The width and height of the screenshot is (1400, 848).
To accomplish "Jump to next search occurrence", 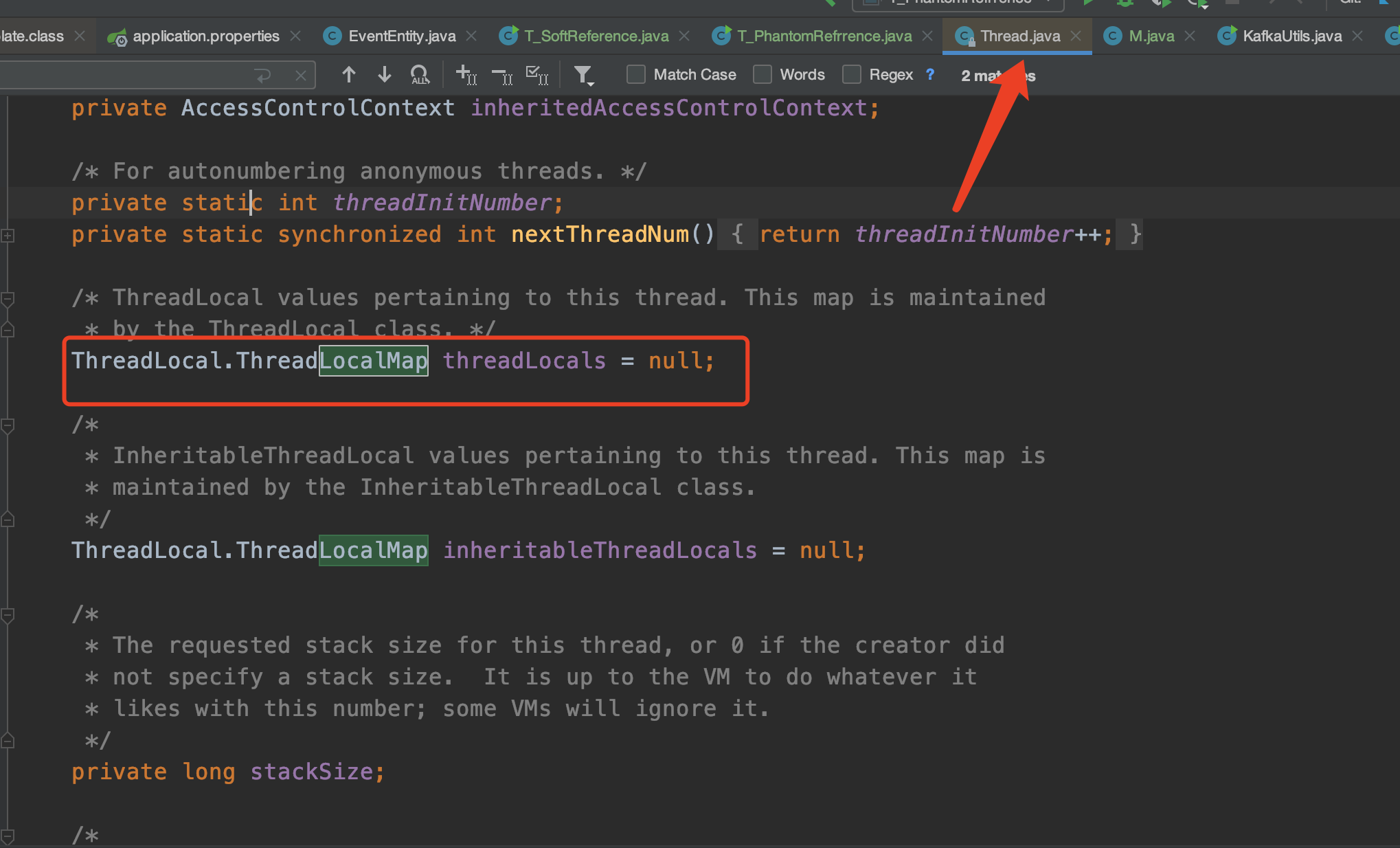I will point(383,74).
